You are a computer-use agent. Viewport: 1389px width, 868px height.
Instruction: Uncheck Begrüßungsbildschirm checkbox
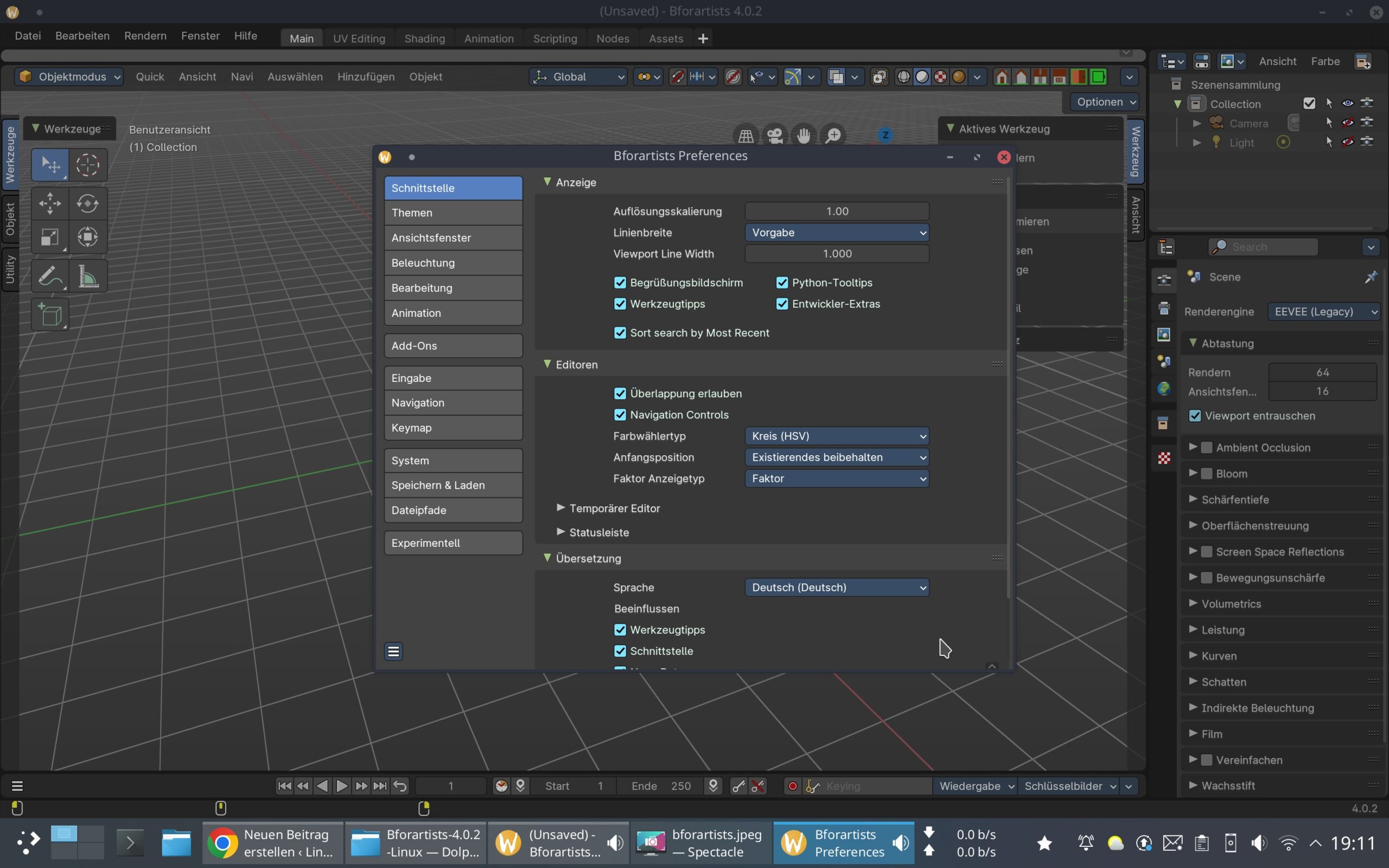point(620,283)
